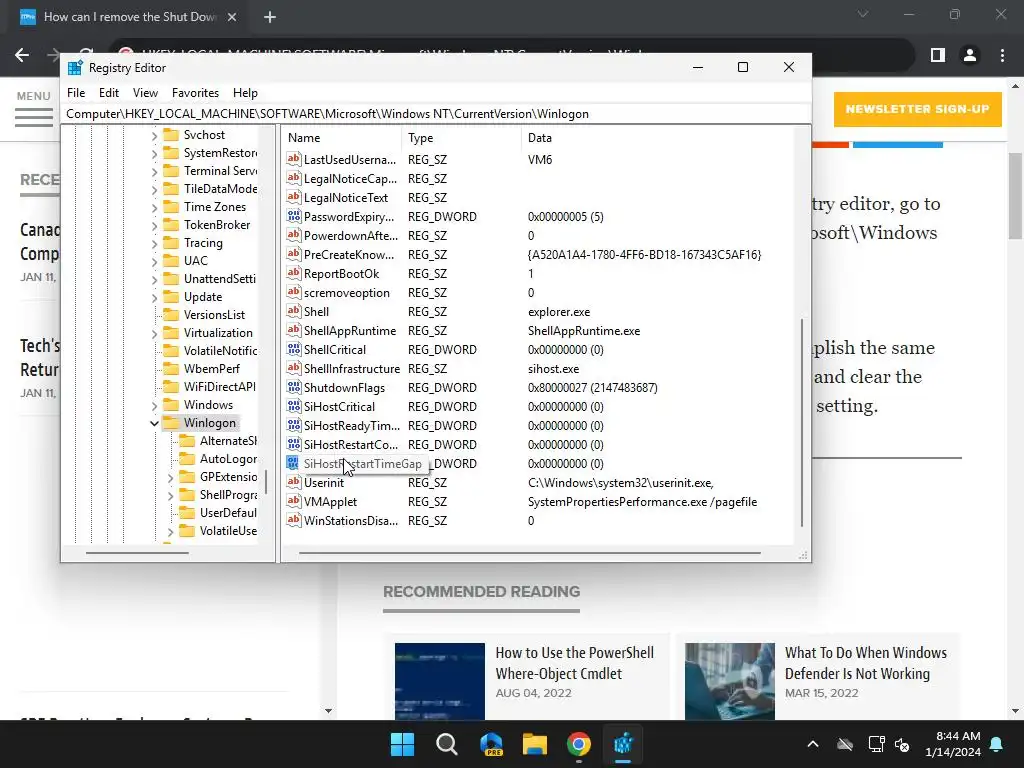This screenshot has width=1024, height=768.
Task: Click the PowerShell article thumbnail image
Action: point(440,681)
